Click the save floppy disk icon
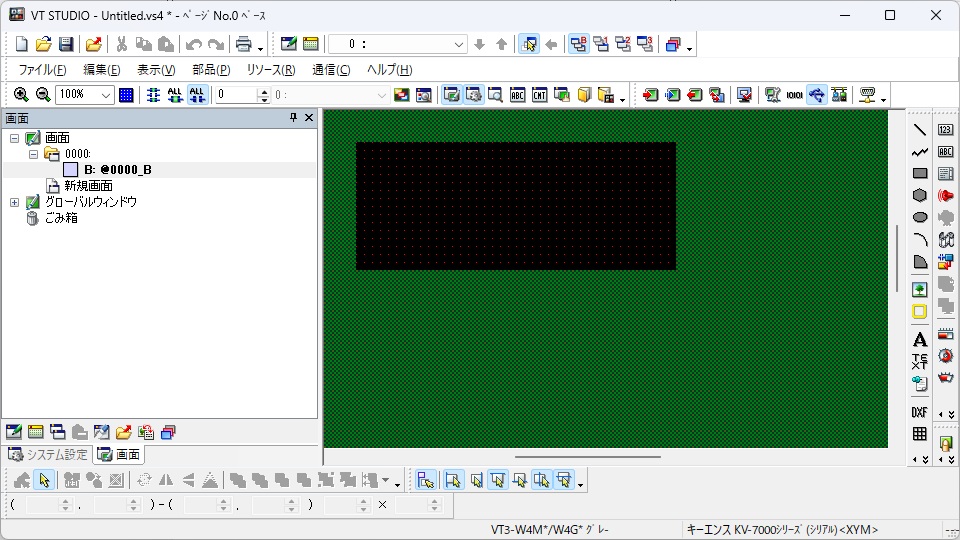Screen dimensions: 960x540 coord(66,44)
